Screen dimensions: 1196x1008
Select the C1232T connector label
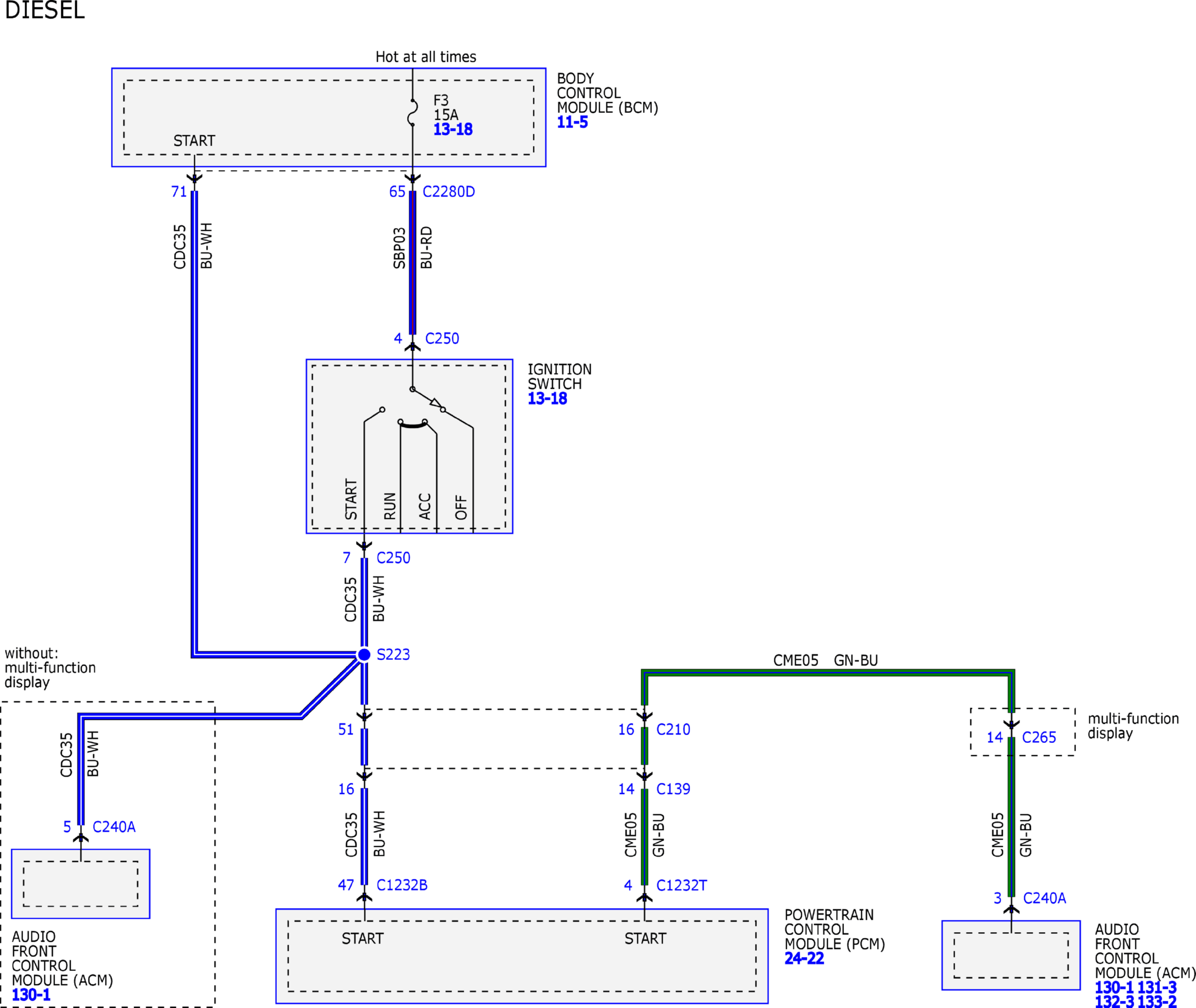pyautogui.click(x=682, y=885)
